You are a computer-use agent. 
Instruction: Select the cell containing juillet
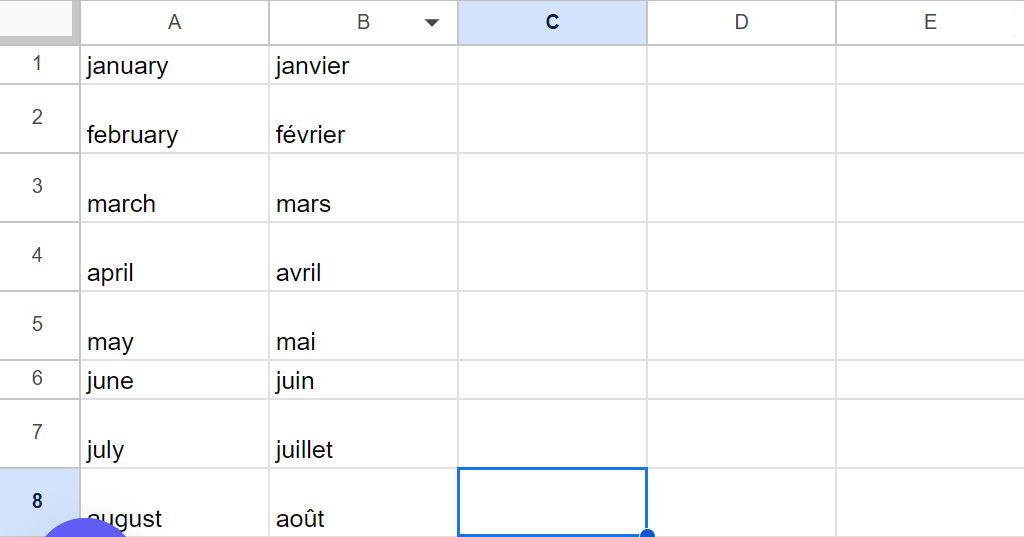pos(363,434)
